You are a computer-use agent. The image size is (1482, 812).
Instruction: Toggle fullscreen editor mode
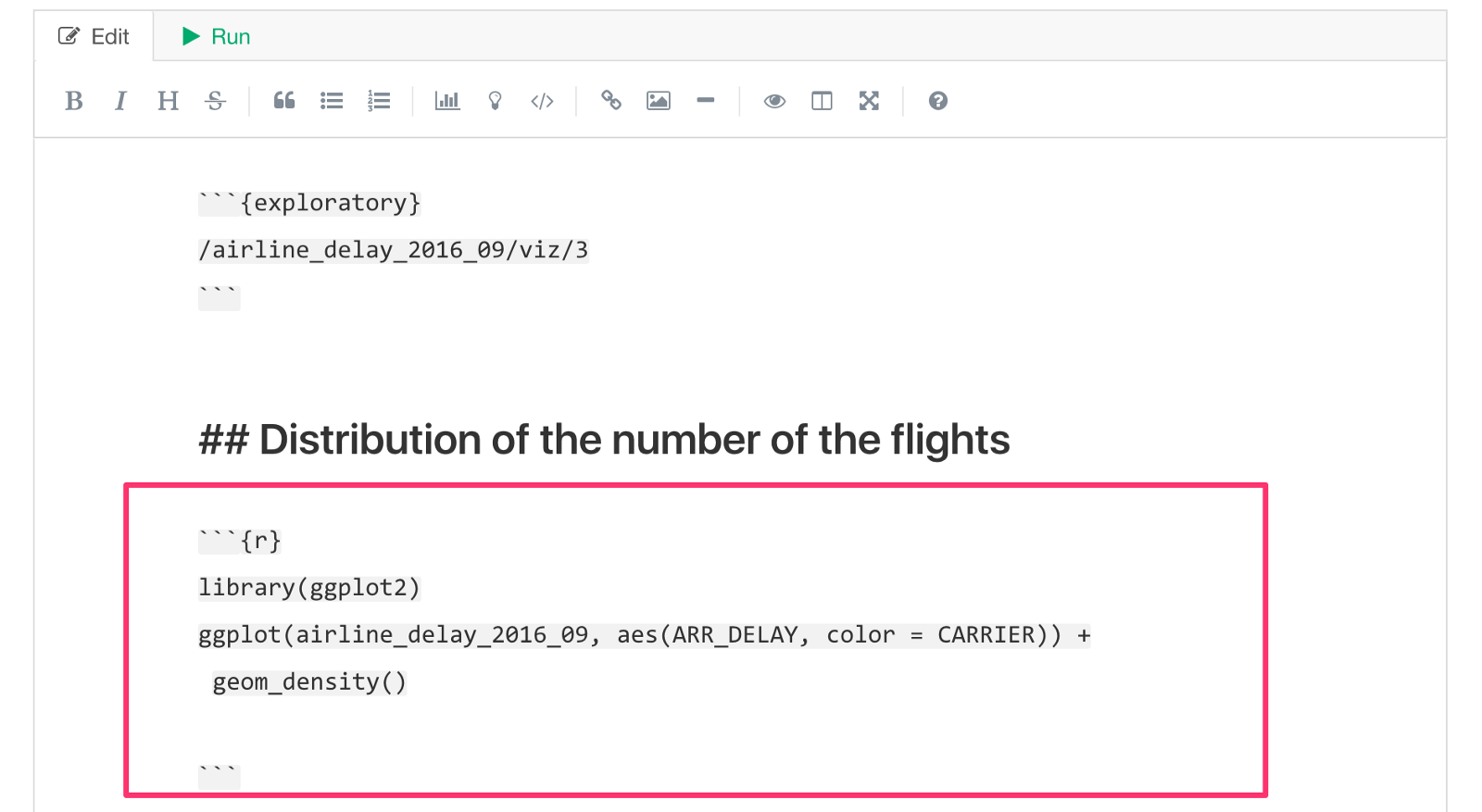coord(869,101)
